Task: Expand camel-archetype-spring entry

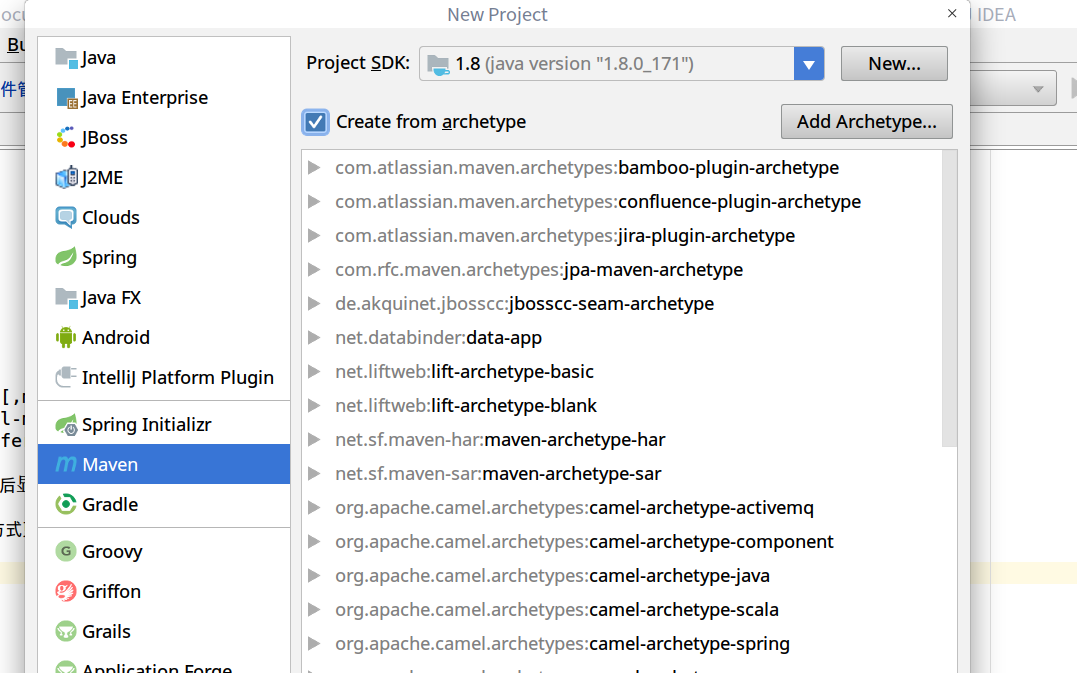Action: (x=314, y=643)
